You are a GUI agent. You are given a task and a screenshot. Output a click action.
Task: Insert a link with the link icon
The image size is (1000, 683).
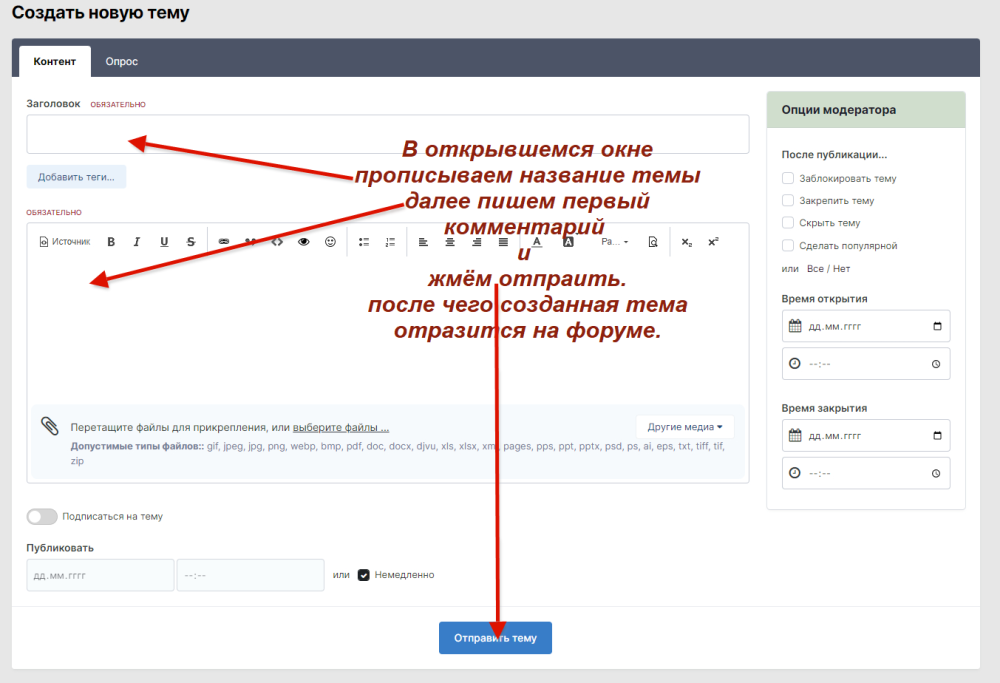pyautogui.click(x=224, y=242)
